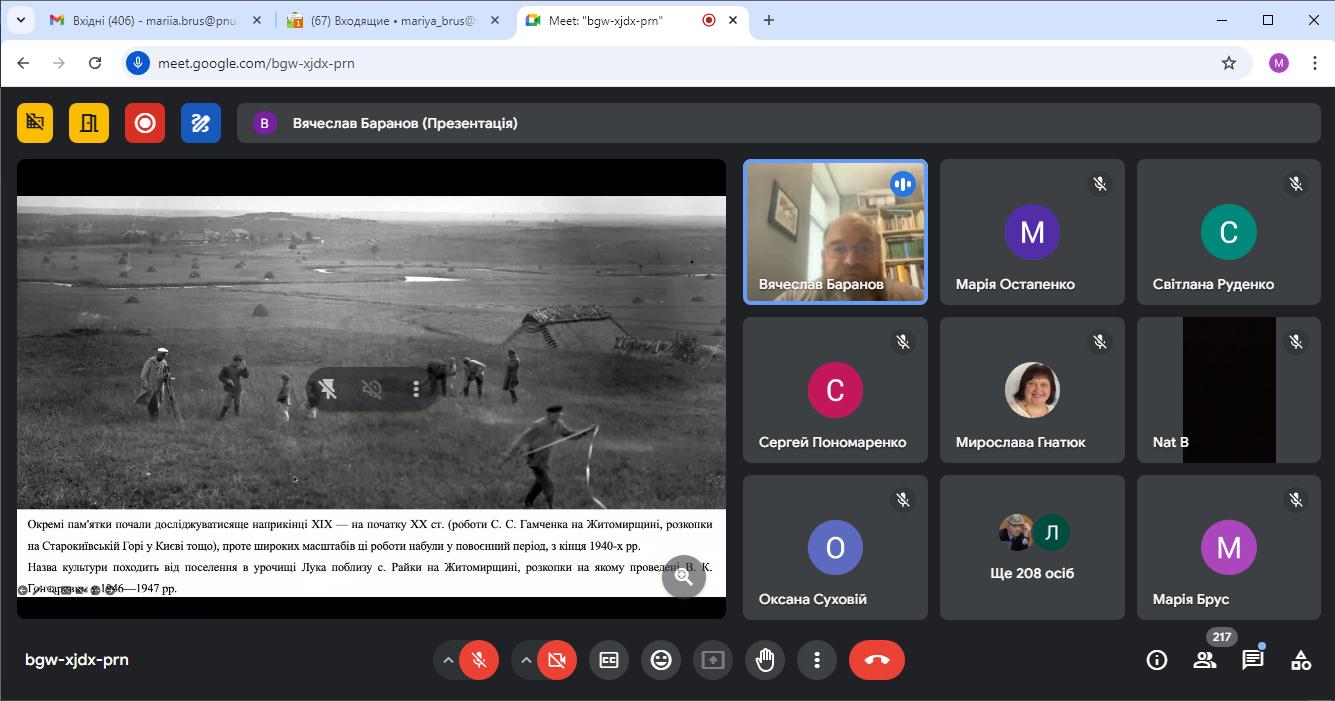This screenshot has height=701, width=1335.
Task: Open meeting details info icon
Action: coord(1157,660)
